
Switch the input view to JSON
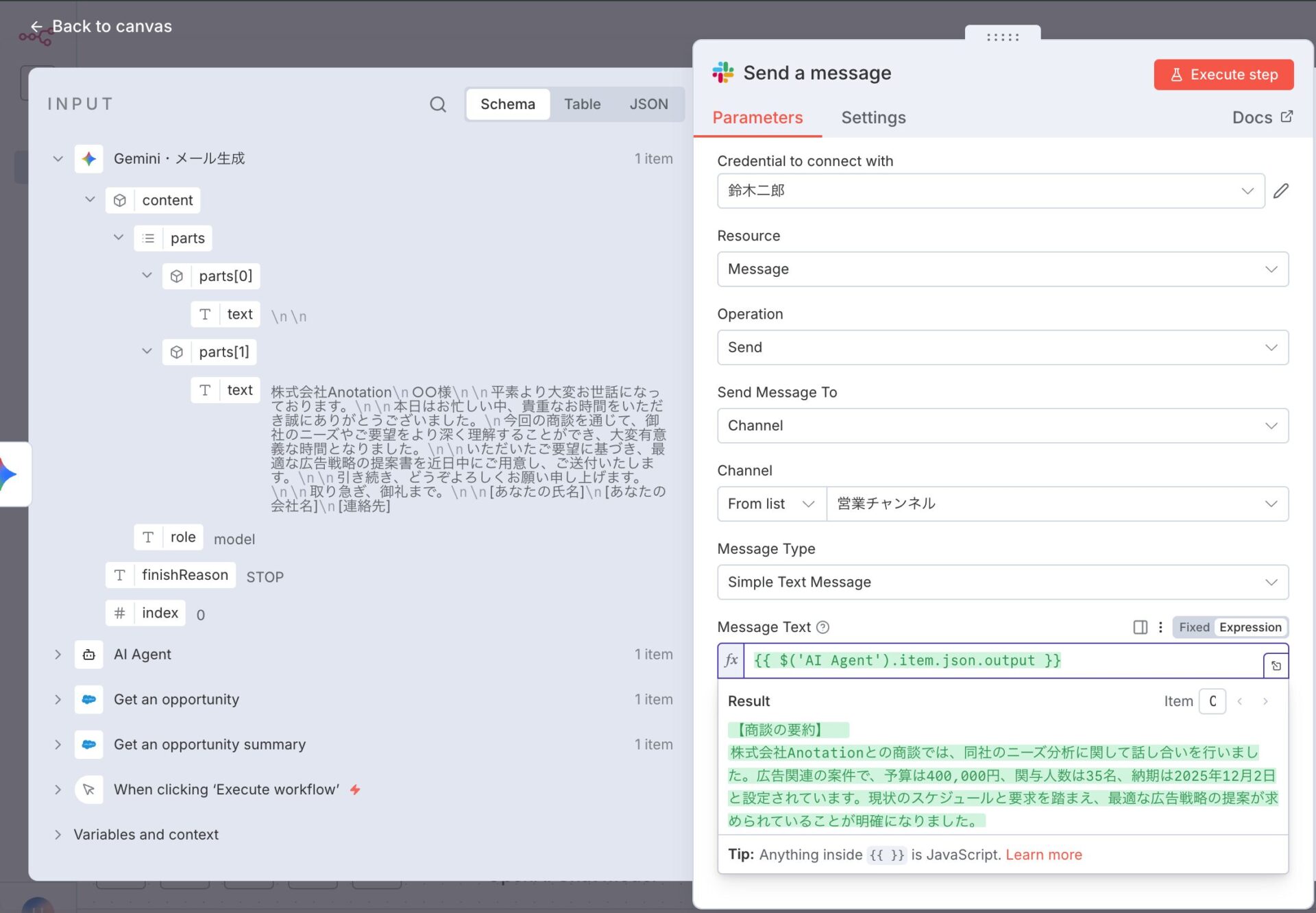click(x=648, y=104)
